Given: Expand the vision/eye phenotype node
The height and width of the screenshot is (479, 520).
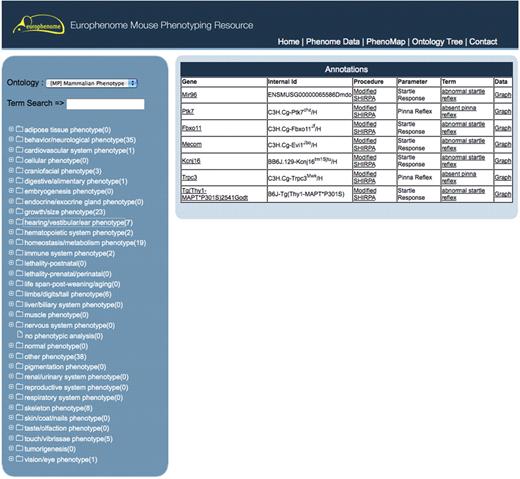Looking at the screenshot, I should click(x=11, y=459).
